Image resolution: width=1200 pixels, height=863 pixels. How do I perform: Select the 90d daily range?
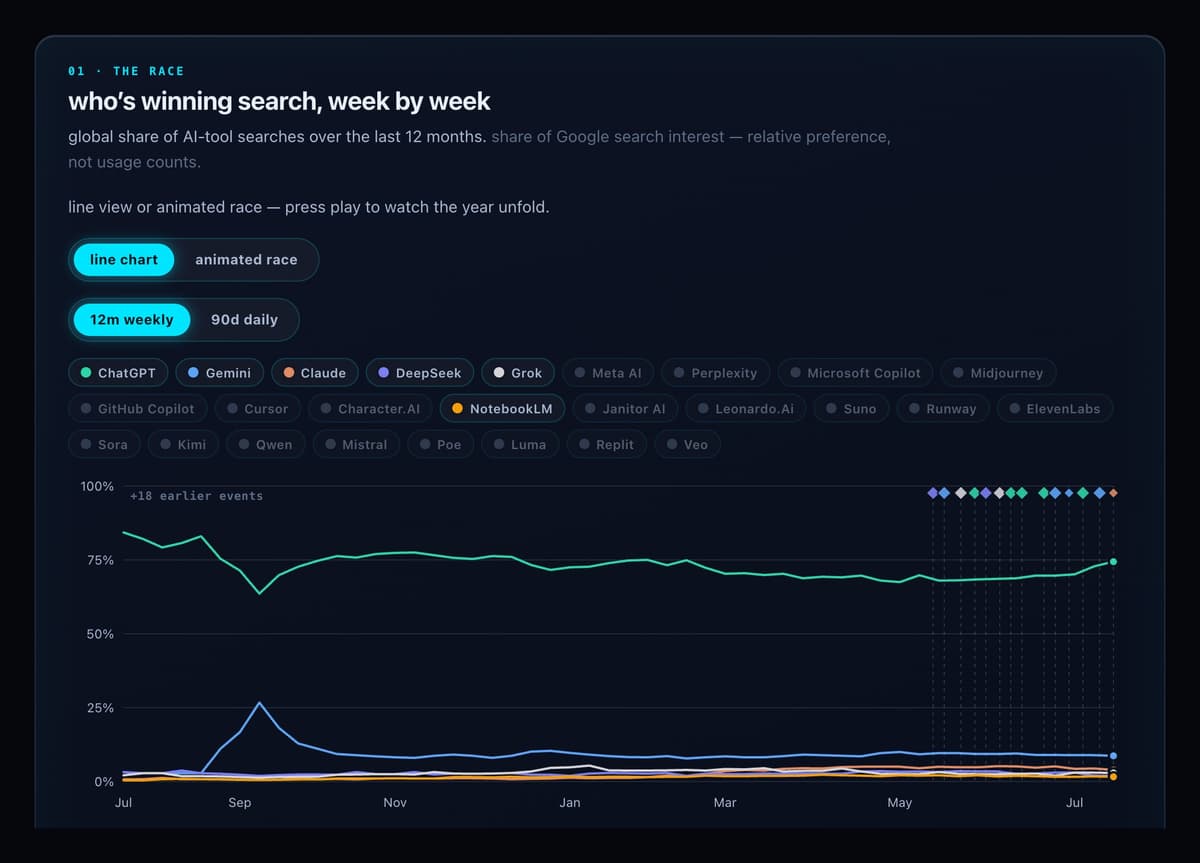coord(244,320)
